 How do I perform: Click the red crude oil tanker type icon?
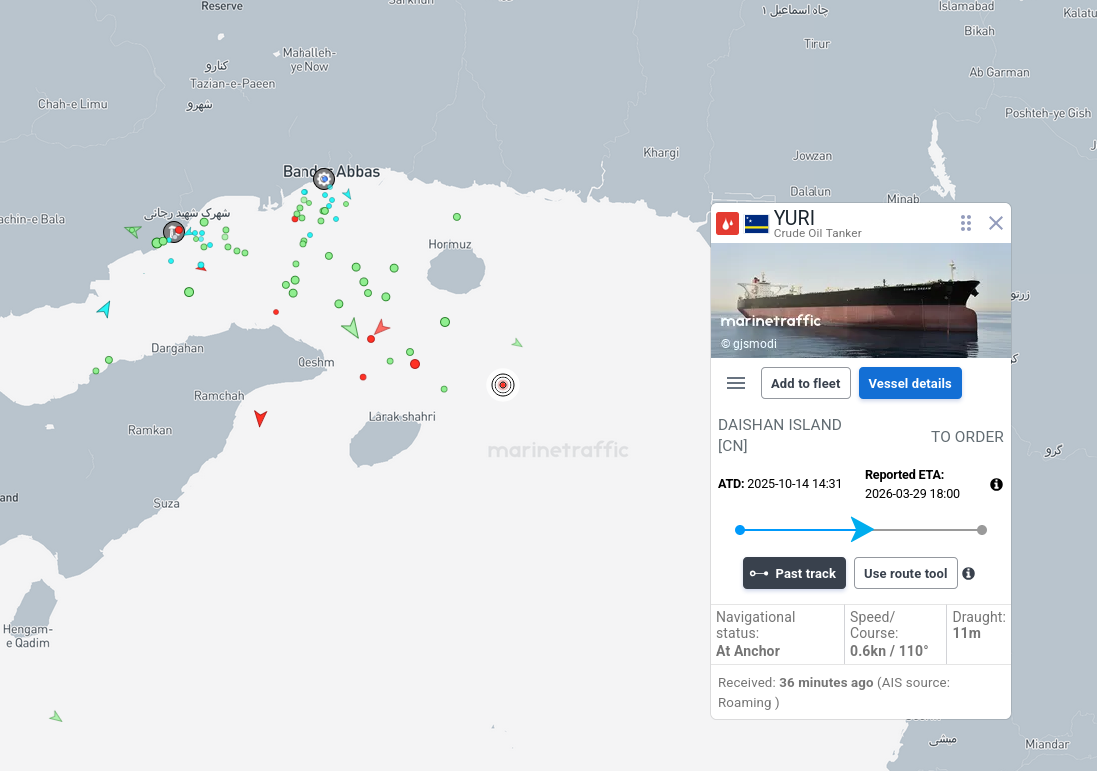point(728,224)
